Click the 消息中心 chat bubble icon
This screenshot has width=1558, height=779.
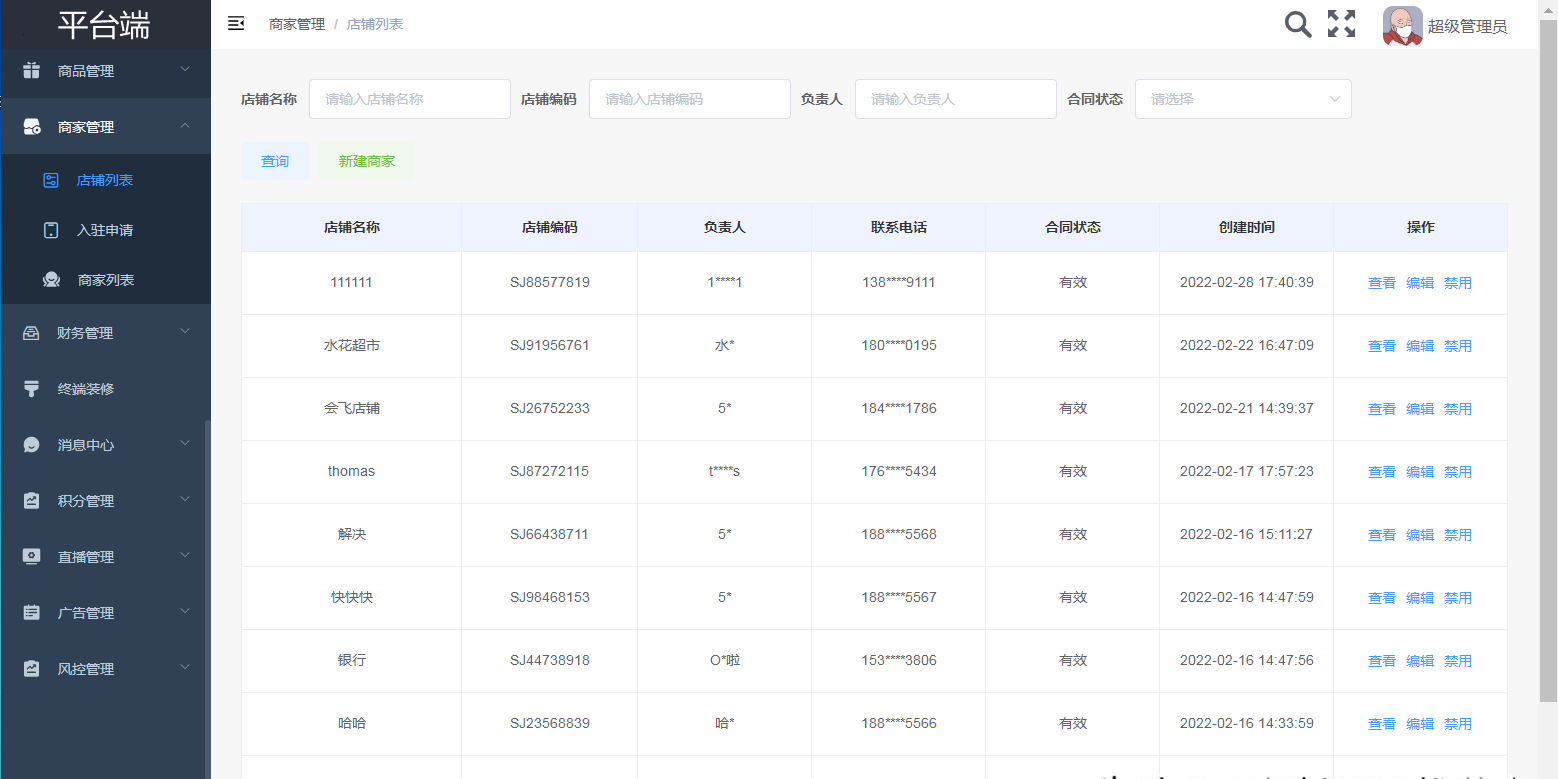pyautogui.click(x=32, y=445)
